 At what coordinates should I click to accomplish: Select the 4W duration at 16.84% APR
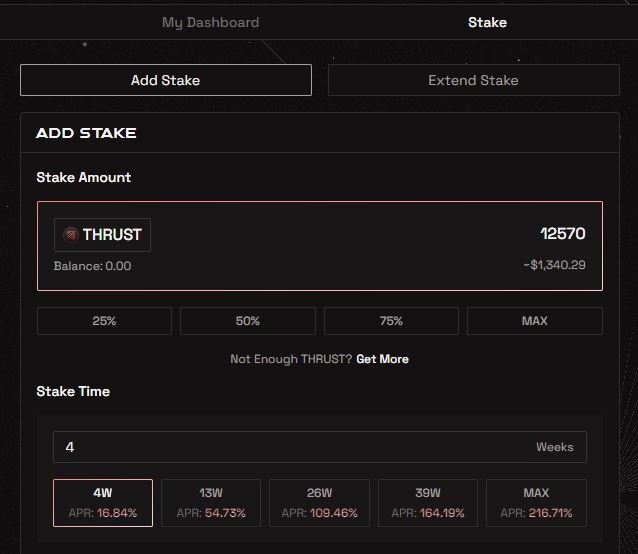(x=103, y=502)
